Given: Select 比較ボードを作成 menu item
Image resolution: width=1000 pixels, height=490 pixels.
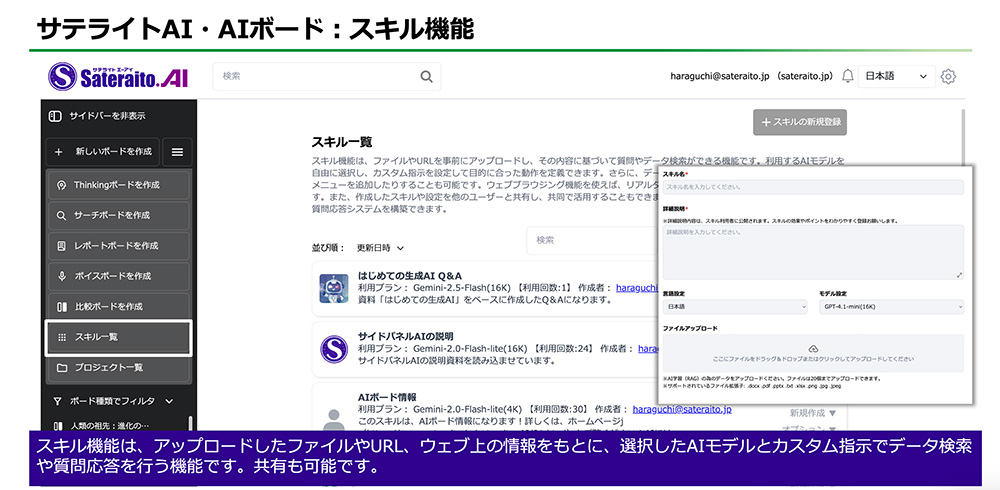Looking at the screenshot, I should pyautogui.click(x=118, y=307).
